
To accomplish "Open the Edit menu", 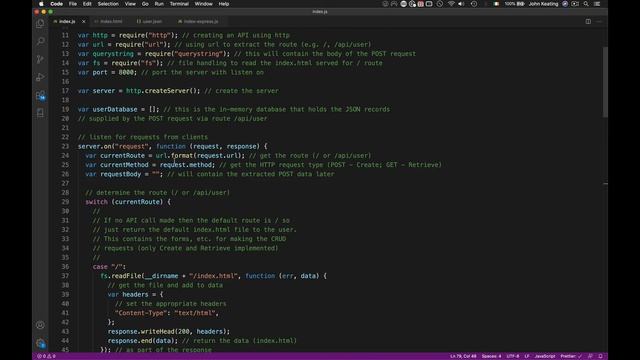I will click(x=87, y=4).
